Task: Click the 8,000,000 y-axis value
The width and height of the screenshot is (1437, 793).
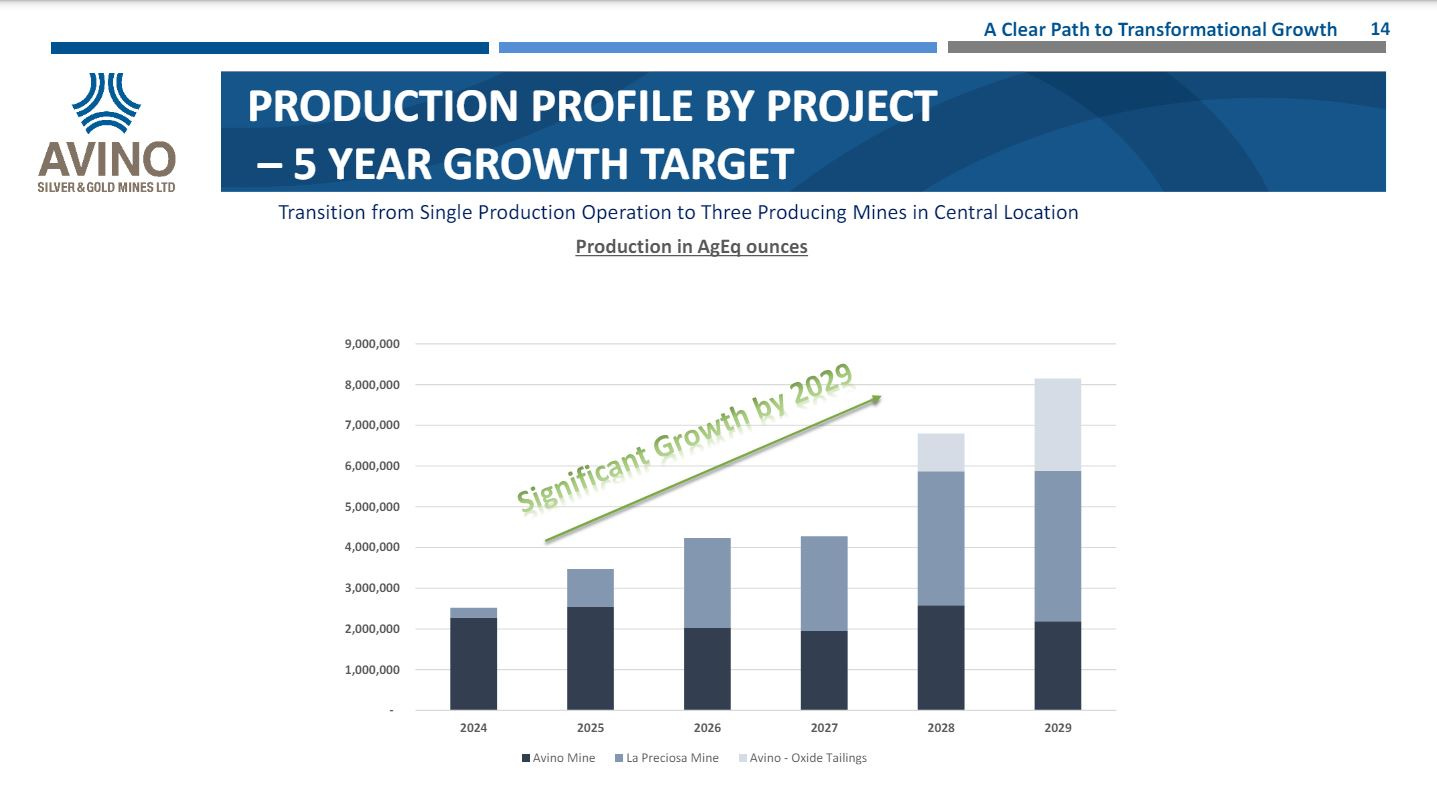Action: (x=371, y=385)
